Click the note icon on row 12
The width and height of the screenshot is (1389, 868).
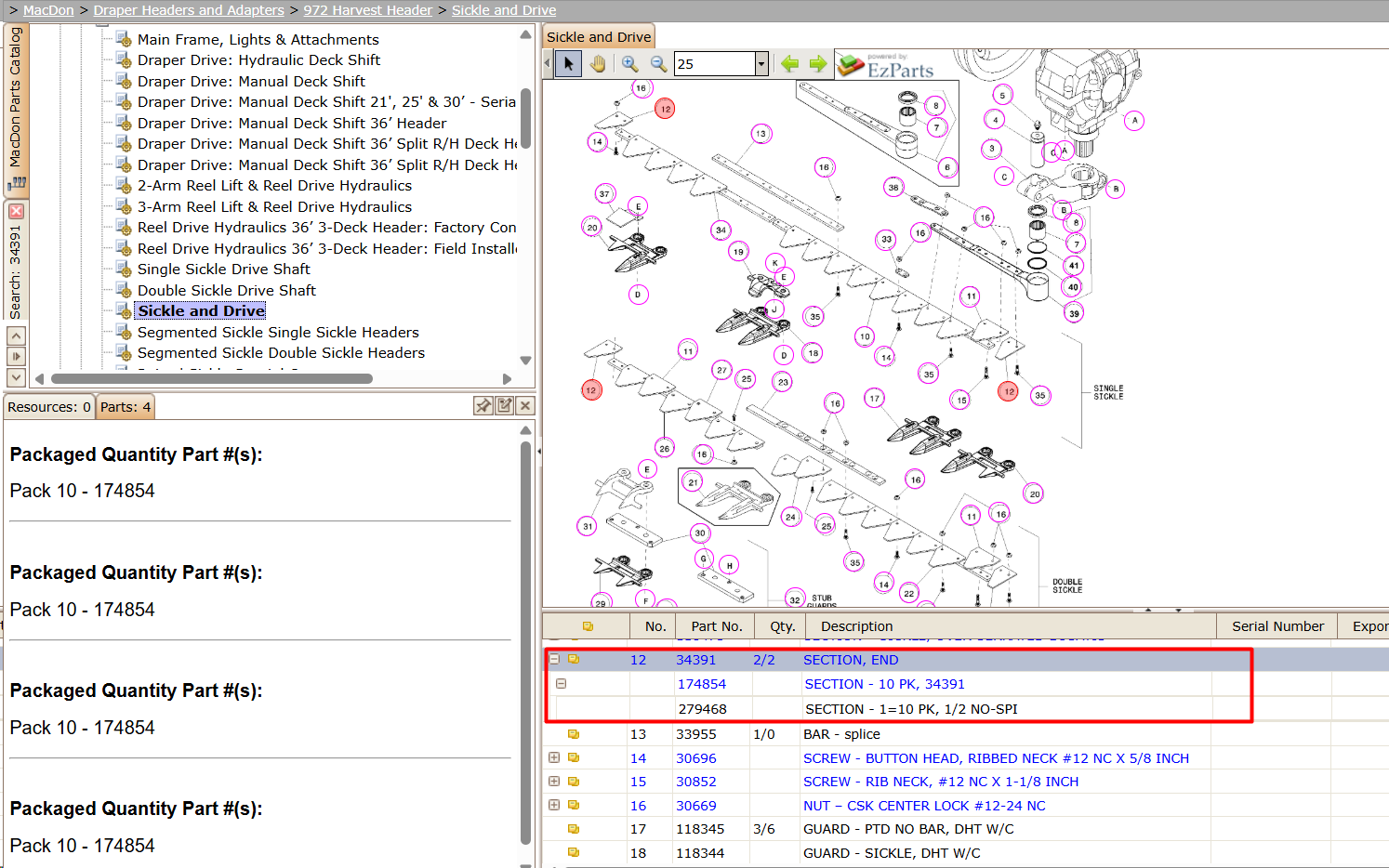574,659
